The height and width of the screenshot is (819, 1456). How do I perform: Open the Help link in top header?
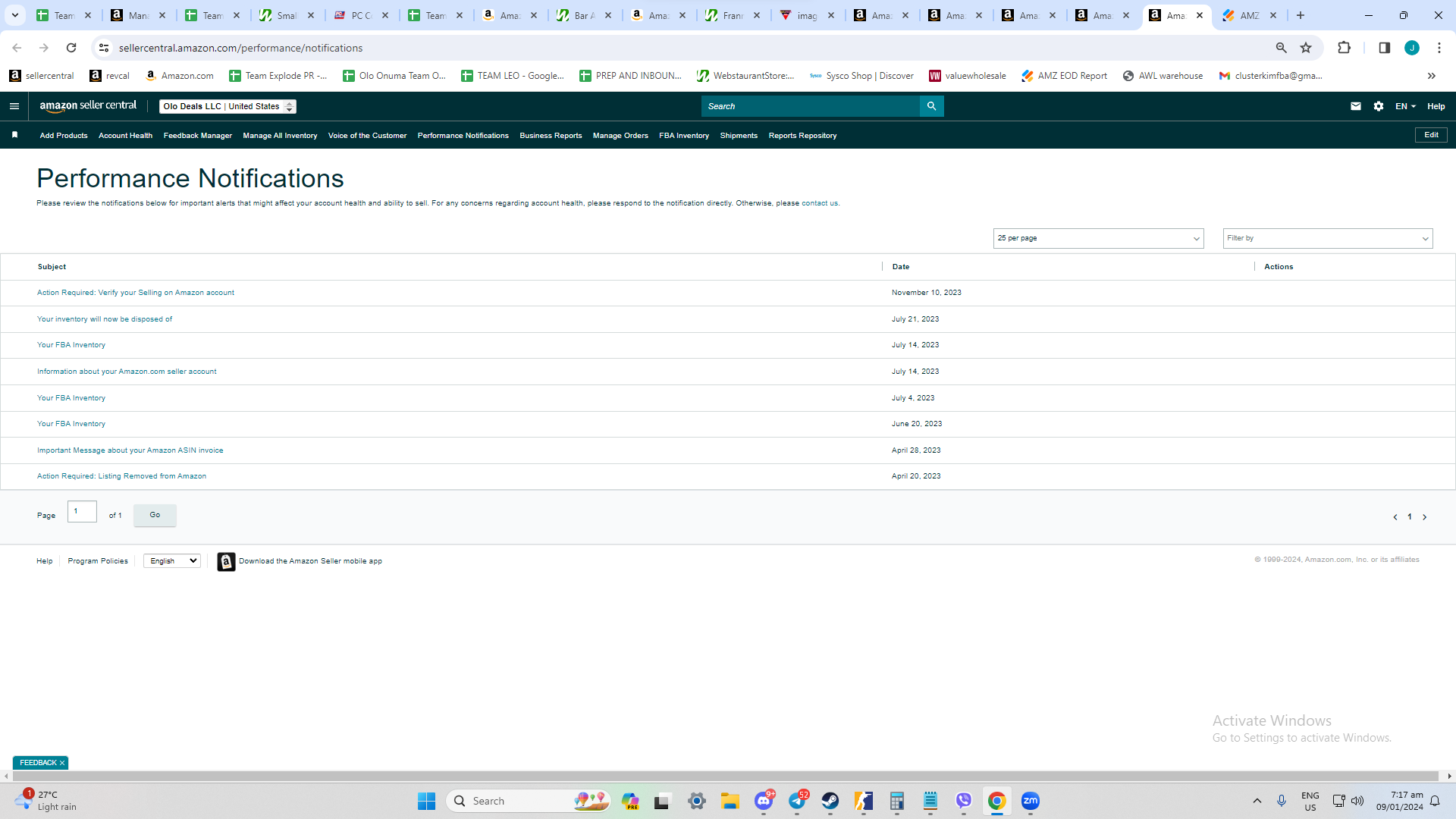click(x=1436, y=106)
